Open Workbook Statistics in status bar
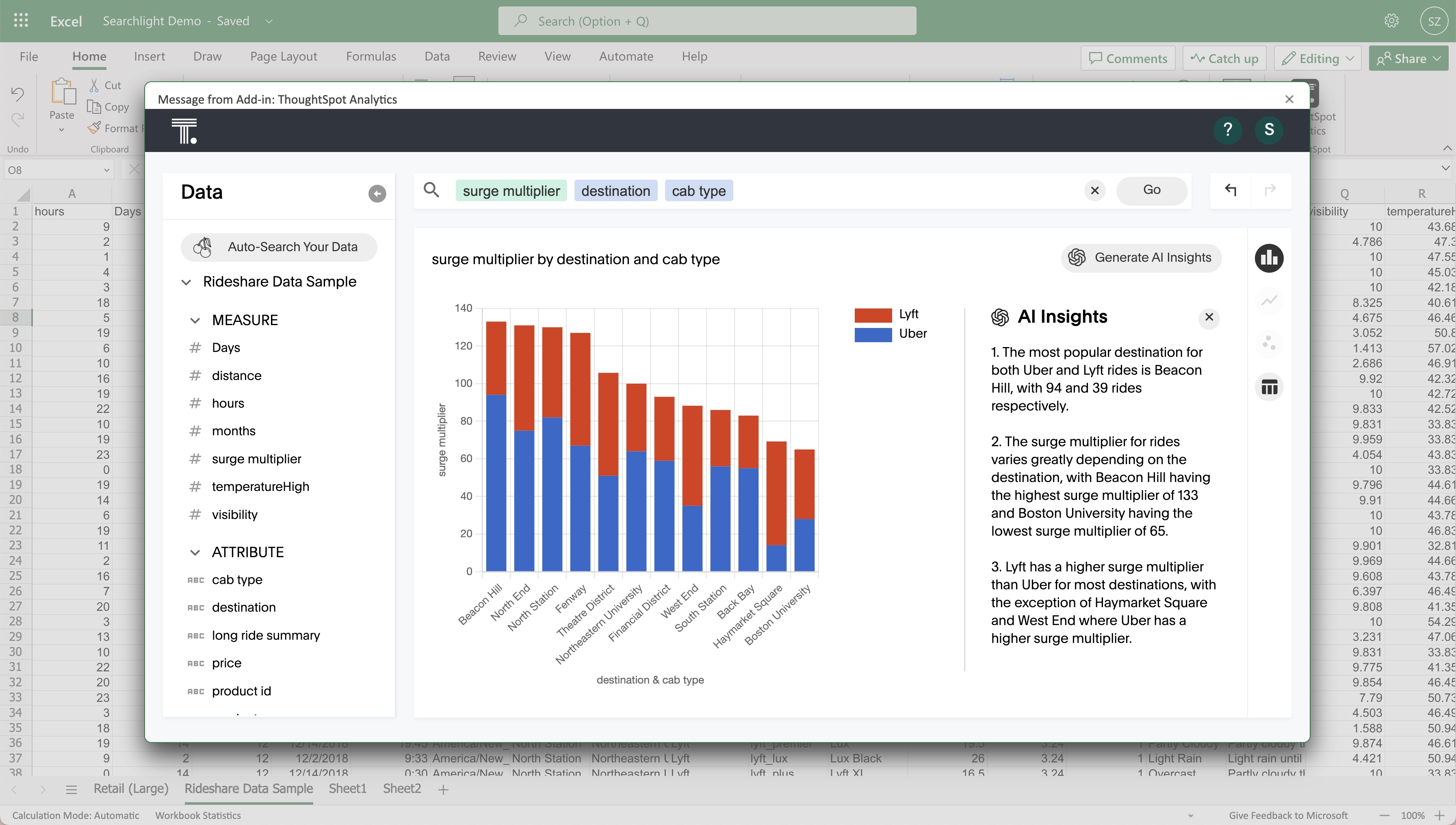Screen dimensions: 1456x825 pos(198,815)
